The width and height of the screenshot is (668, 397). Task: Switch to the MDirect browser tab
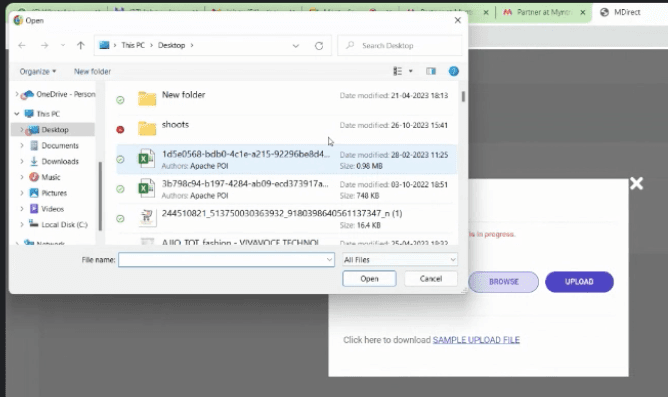627,12
